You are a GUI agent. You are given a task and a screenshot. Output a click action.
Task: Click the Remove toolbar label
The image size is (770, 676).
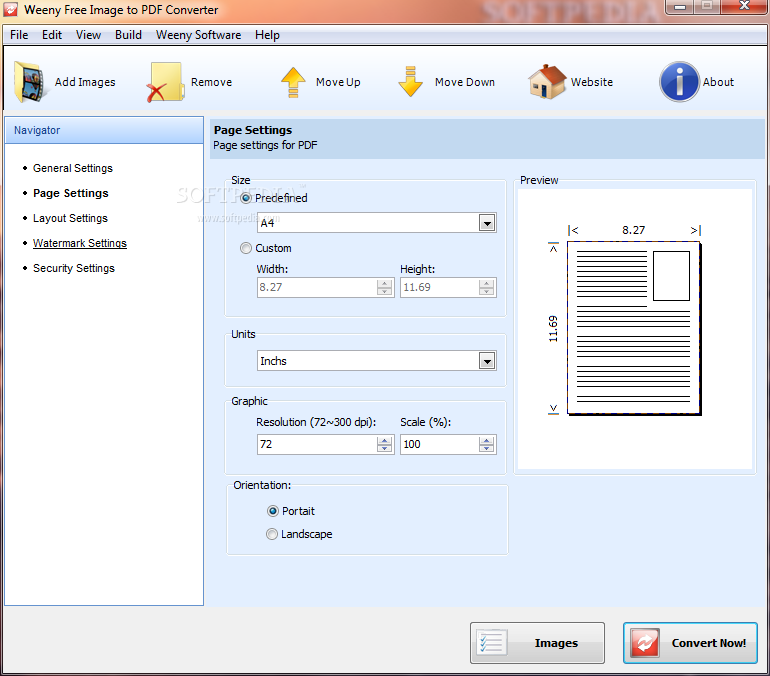pos(211,82)
